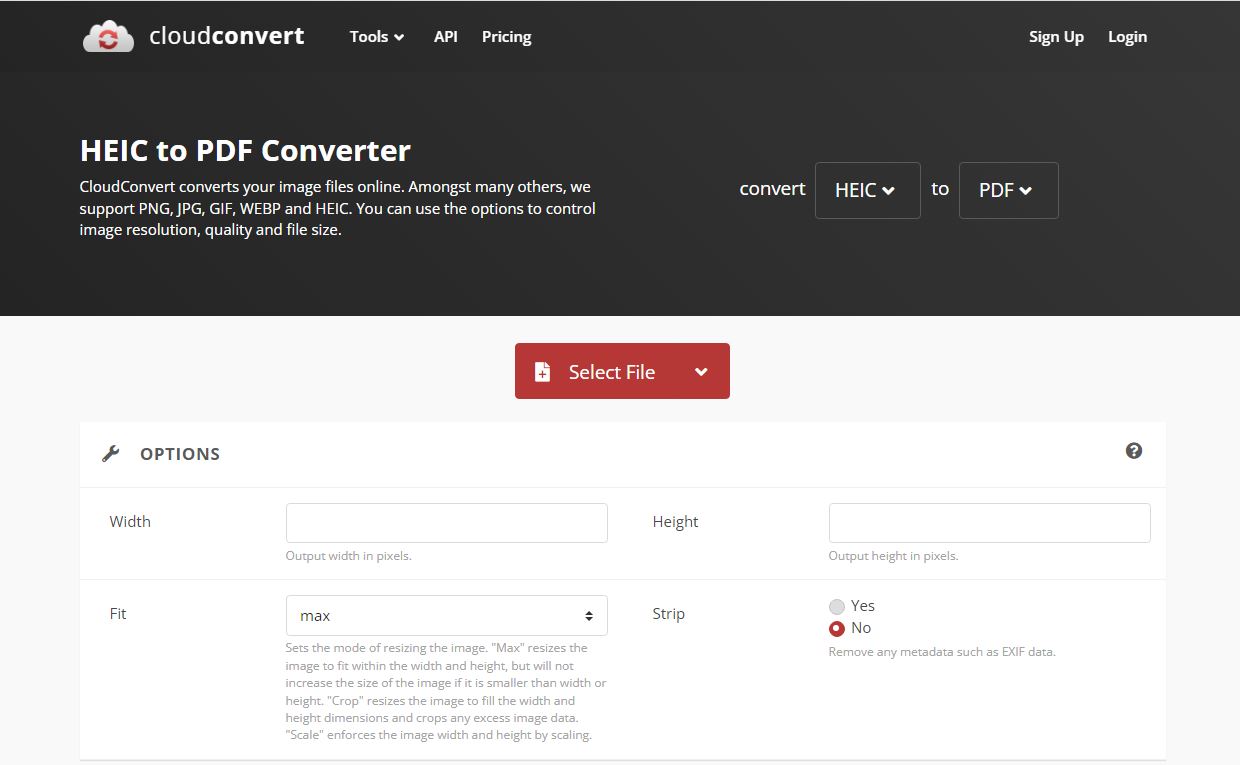Click the CloudConvert cloud logo icon

pyautogui.click(x=108, y=37)
